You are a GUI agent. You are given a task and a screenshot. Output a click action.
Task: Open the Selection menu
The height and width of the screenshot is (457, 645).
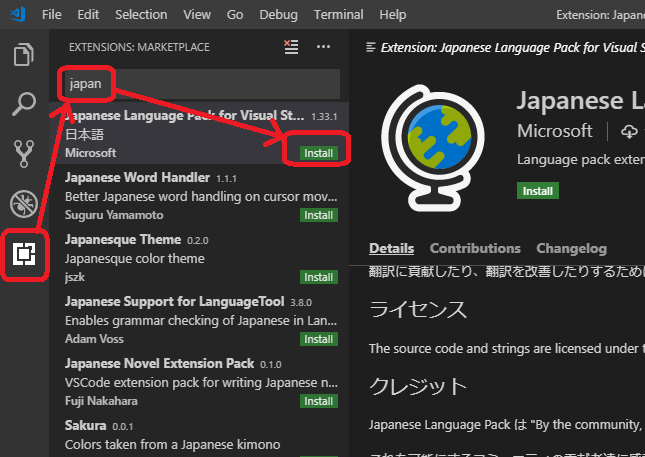tap(141, 15)
